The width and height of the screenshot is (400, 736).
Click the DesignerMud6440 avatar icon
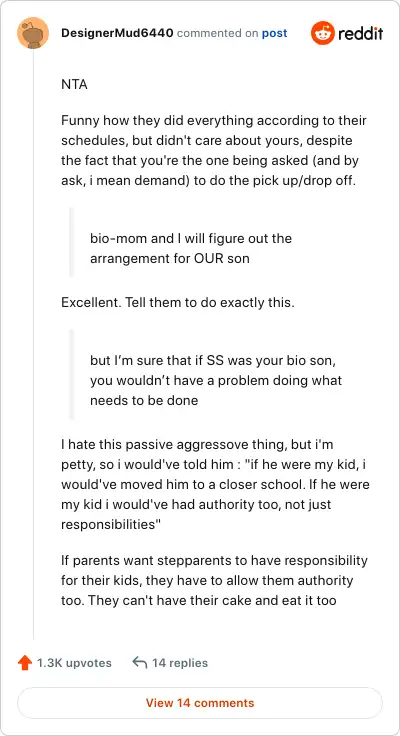(33, 33)
